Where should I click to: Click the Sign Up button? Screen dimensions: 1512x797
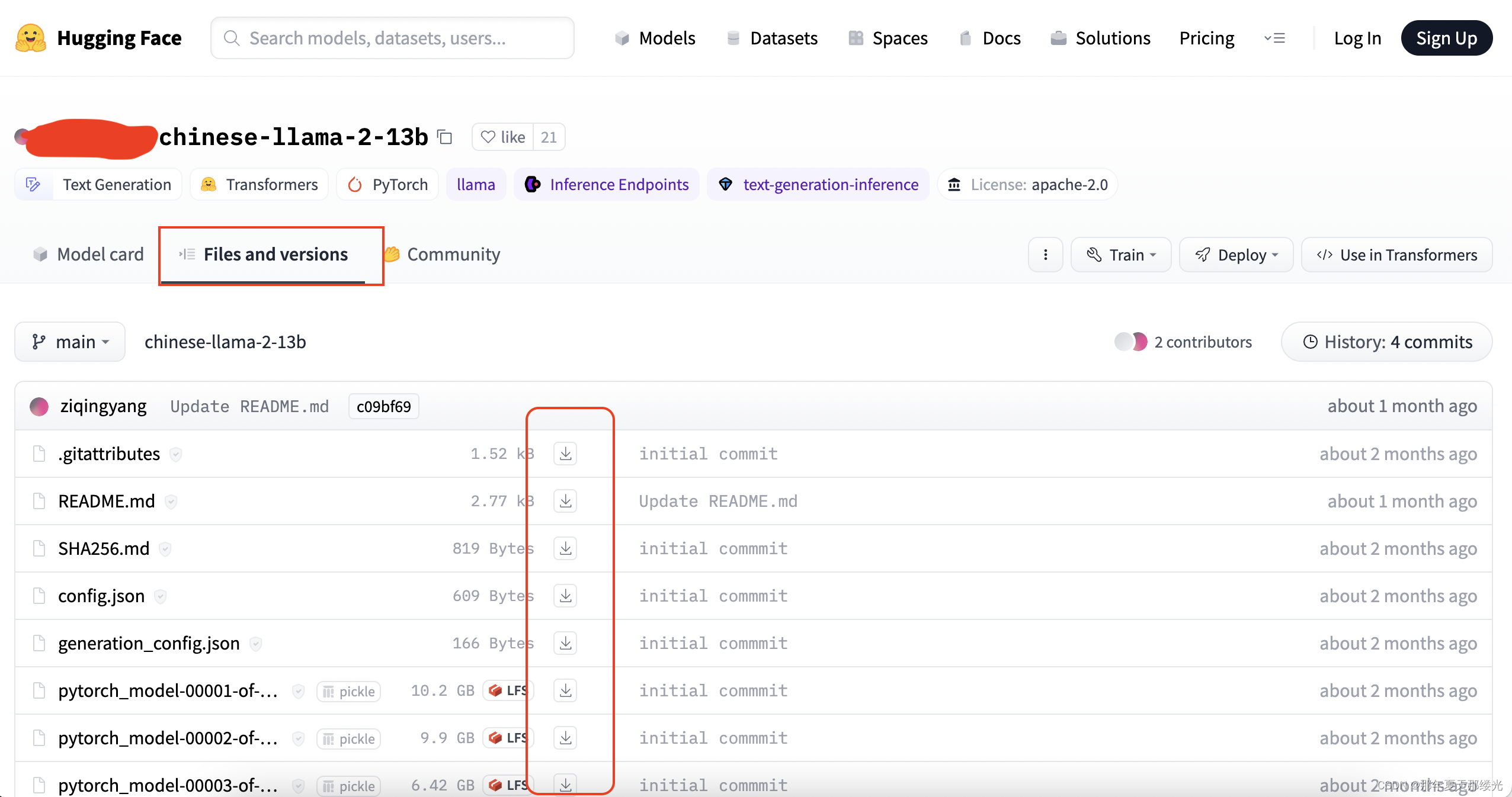1446,38
